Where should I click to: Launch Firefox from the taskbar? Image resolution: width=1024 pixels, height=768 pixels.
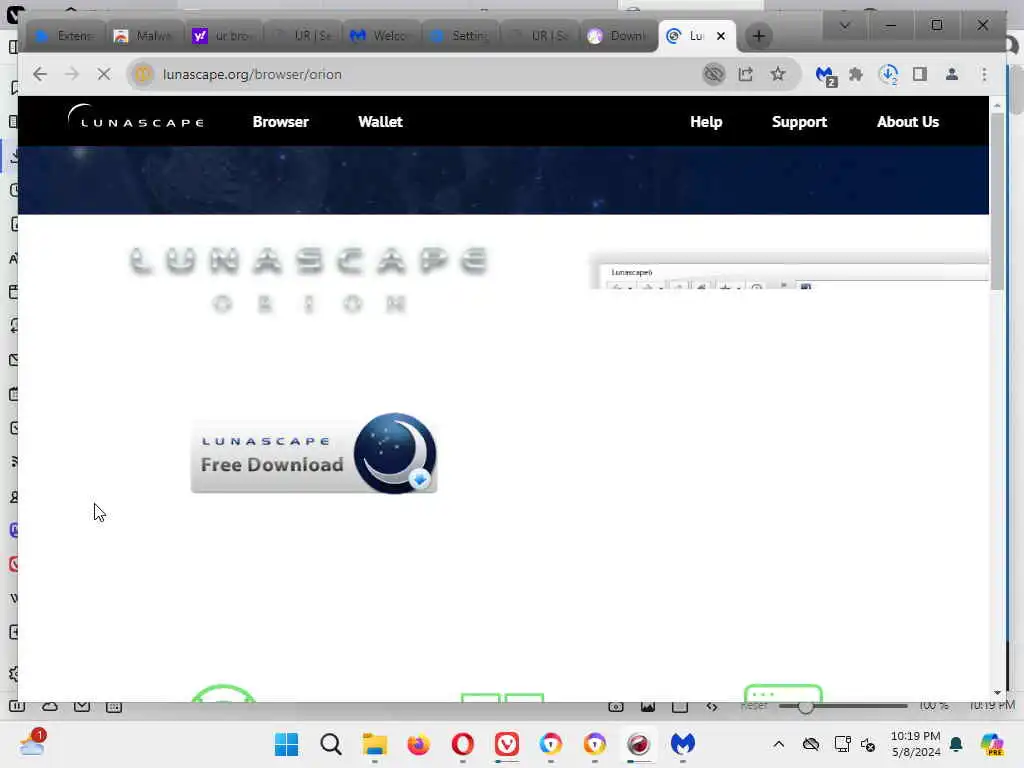click(419, 744)
